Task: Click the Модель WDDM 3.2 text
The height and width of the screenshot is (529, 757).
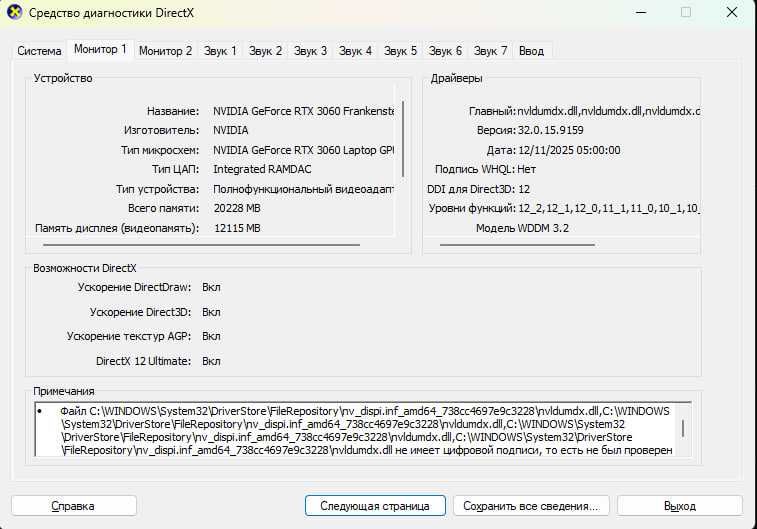Action: (522, 228)
